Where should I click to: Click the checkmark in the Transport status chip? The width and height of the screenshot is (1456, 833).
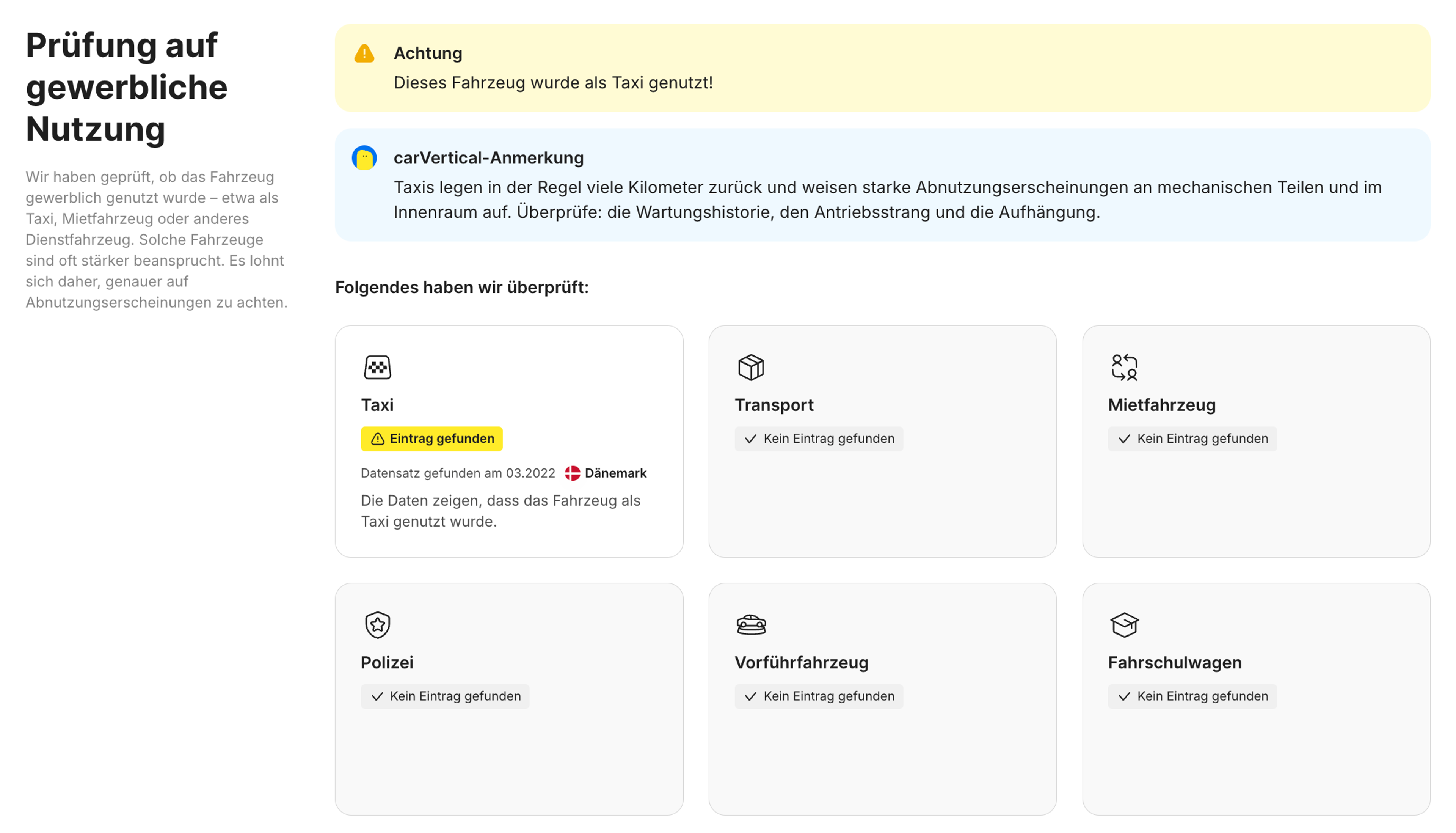(x=750, y=439)
